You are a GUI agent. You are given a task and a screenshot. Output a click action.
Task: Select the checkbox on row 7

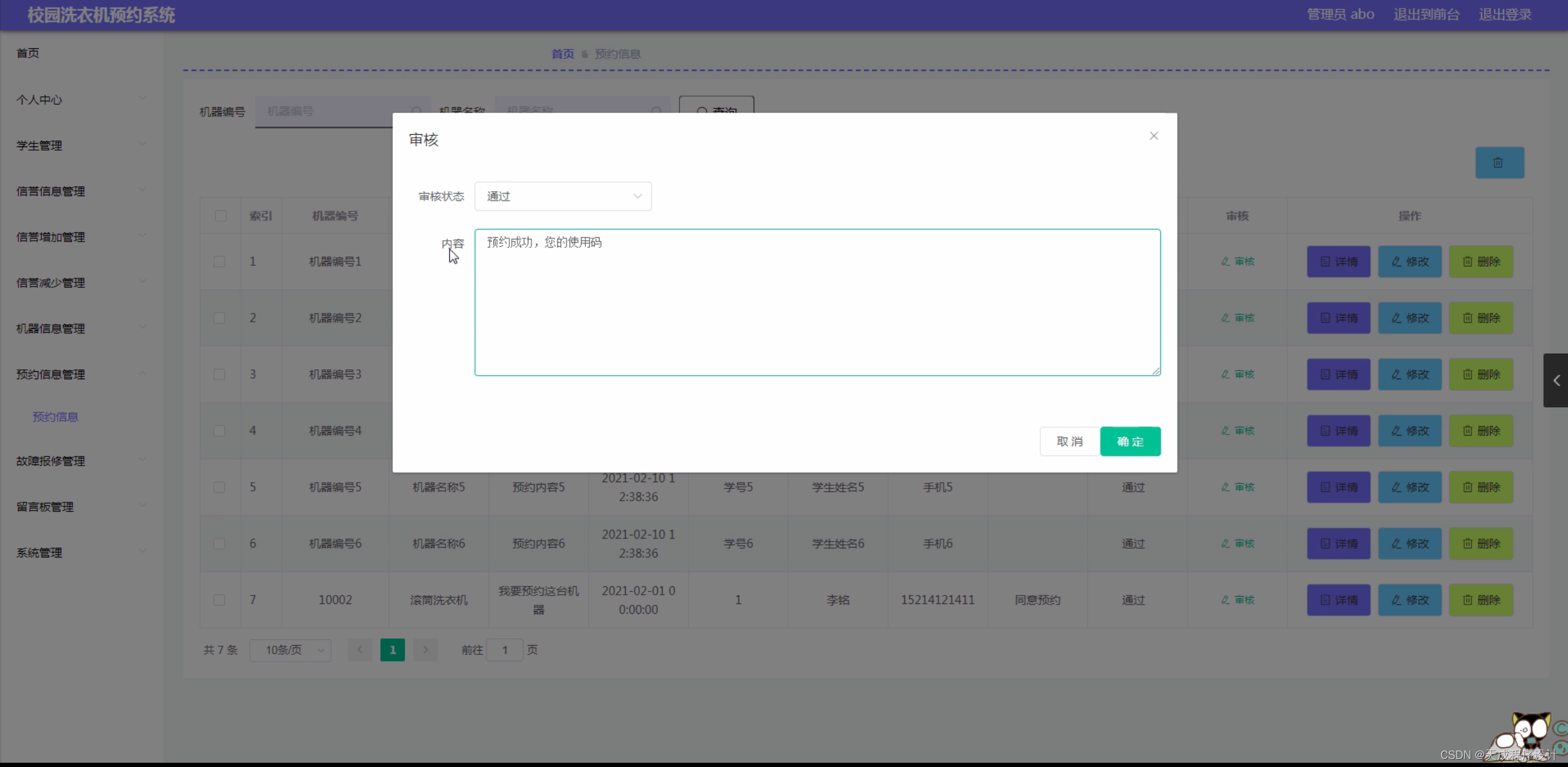219,600
